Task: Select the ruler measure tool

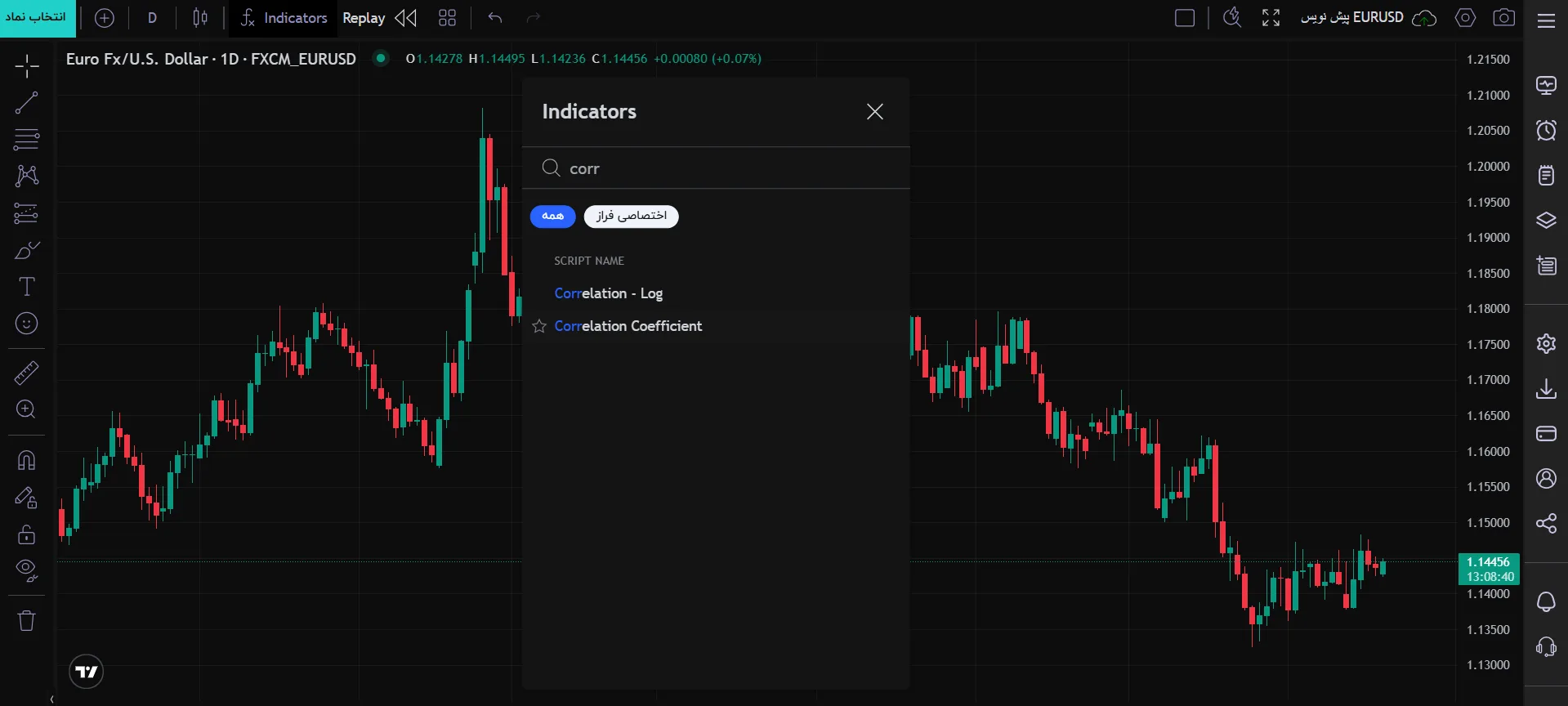Action: [26, 373]
